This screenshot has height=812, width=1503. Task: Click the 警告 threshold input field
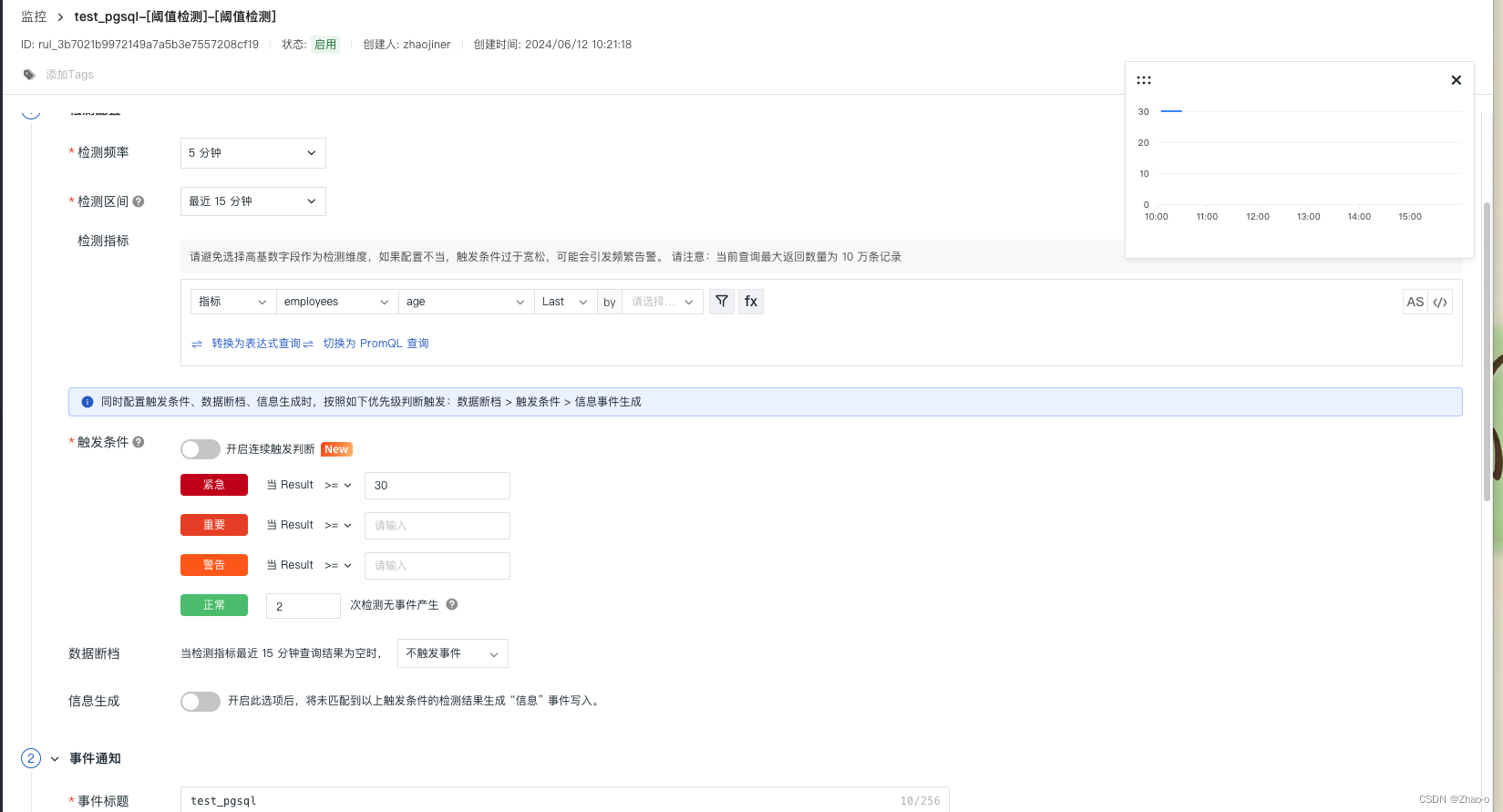coord(438,566)
